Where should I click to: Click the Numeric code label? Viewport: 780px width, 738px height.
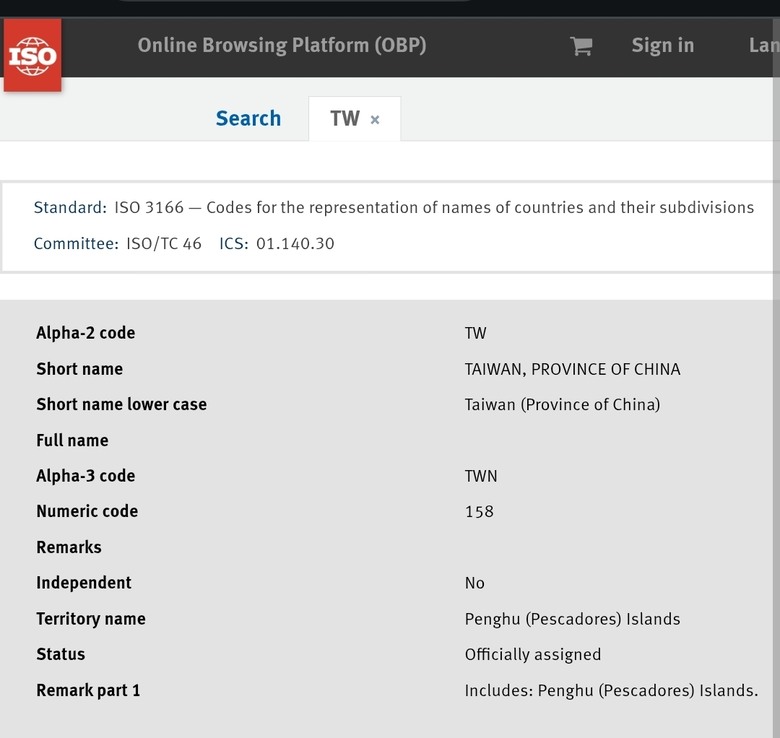87,511
